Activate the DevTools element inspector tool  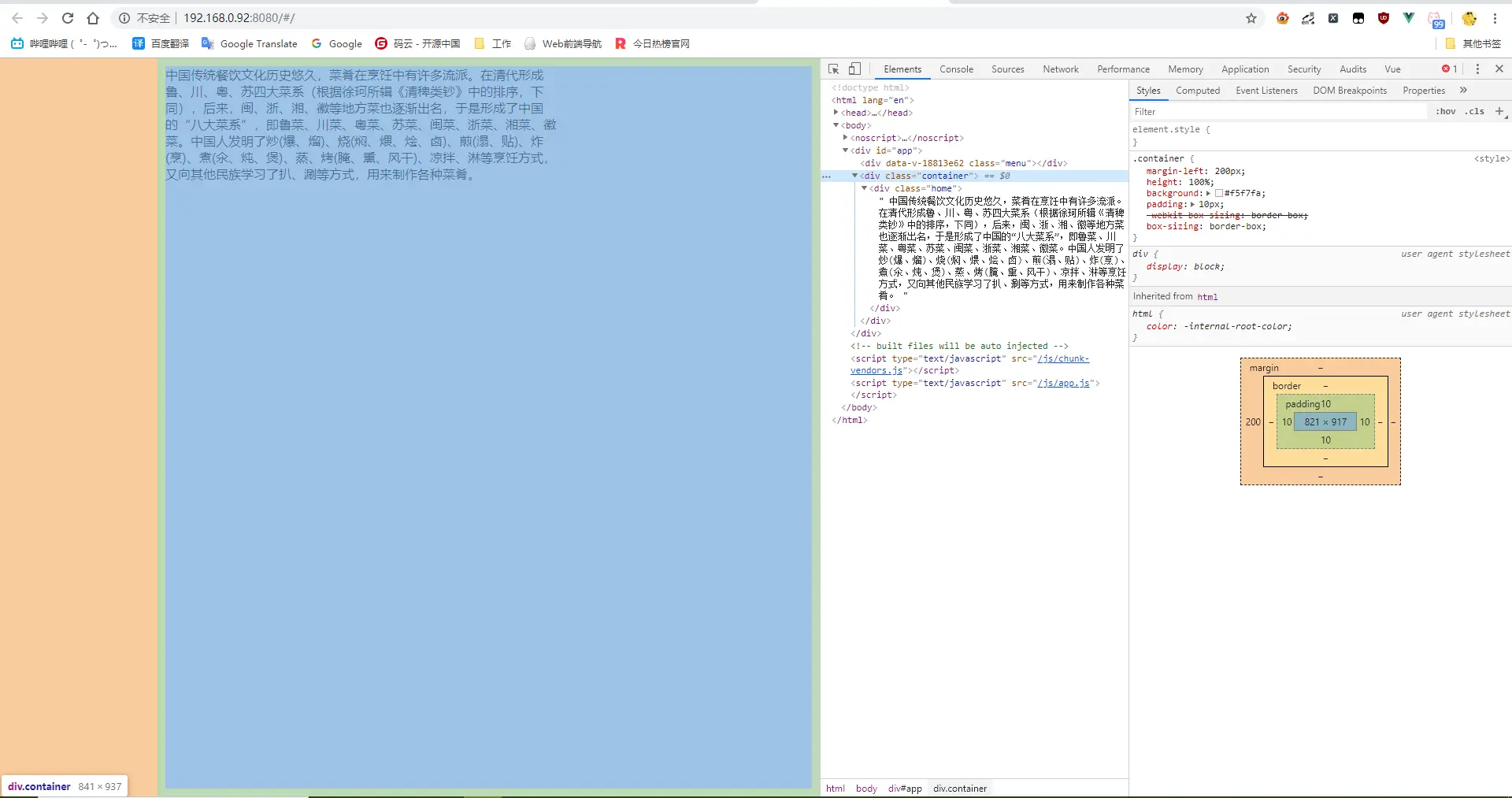point(834,69)
